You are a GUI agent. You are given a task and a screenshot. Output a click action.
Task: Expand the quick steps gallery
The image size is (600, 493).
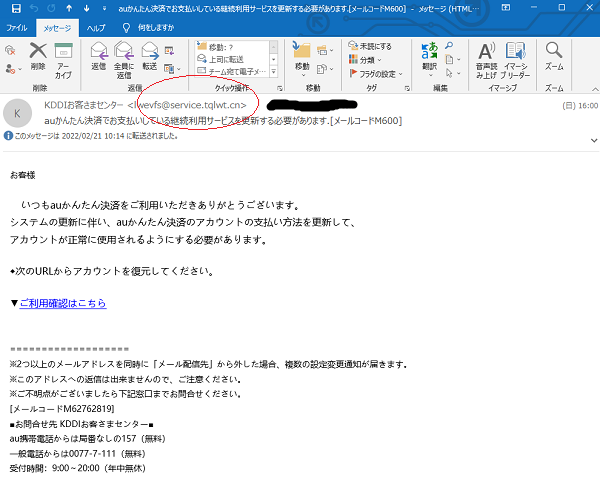274,72
